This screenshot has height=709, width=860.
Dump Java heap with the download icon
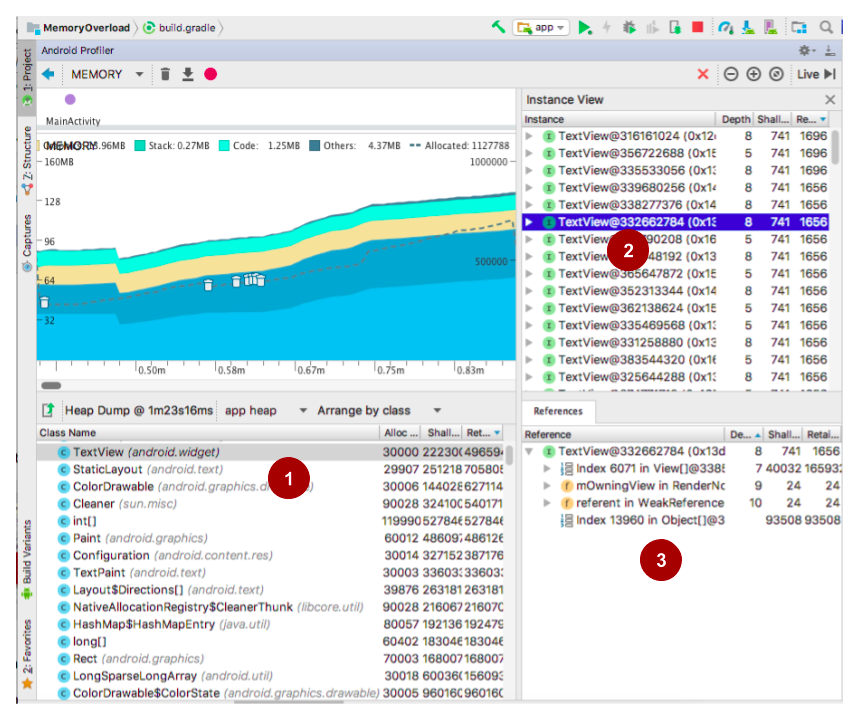coord(188,74)
